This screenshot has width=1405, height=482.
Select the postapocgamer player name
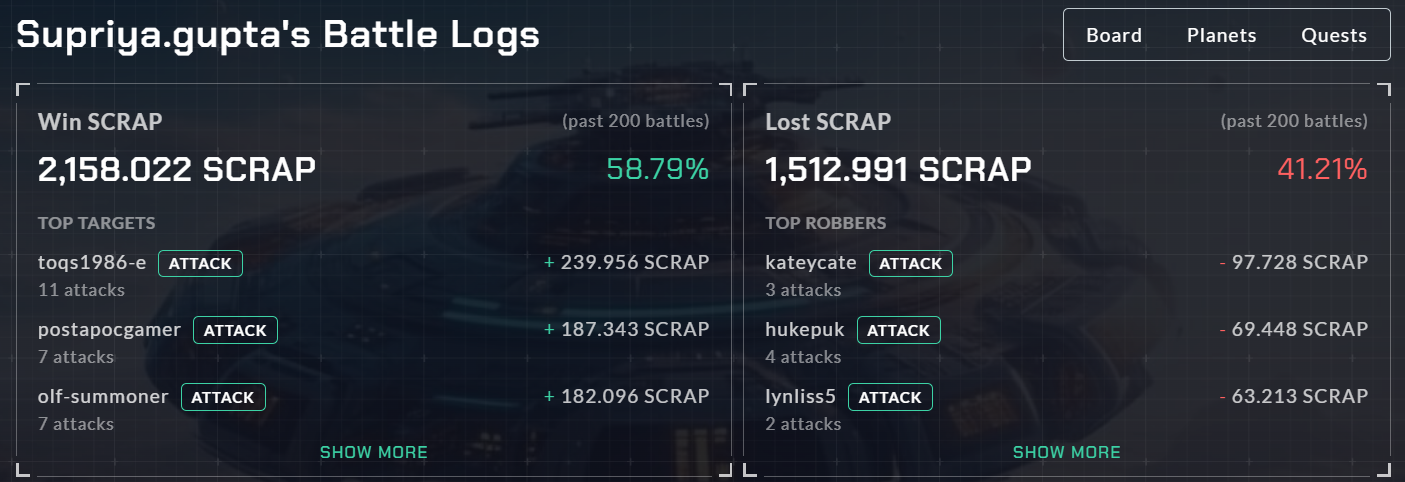110,329
